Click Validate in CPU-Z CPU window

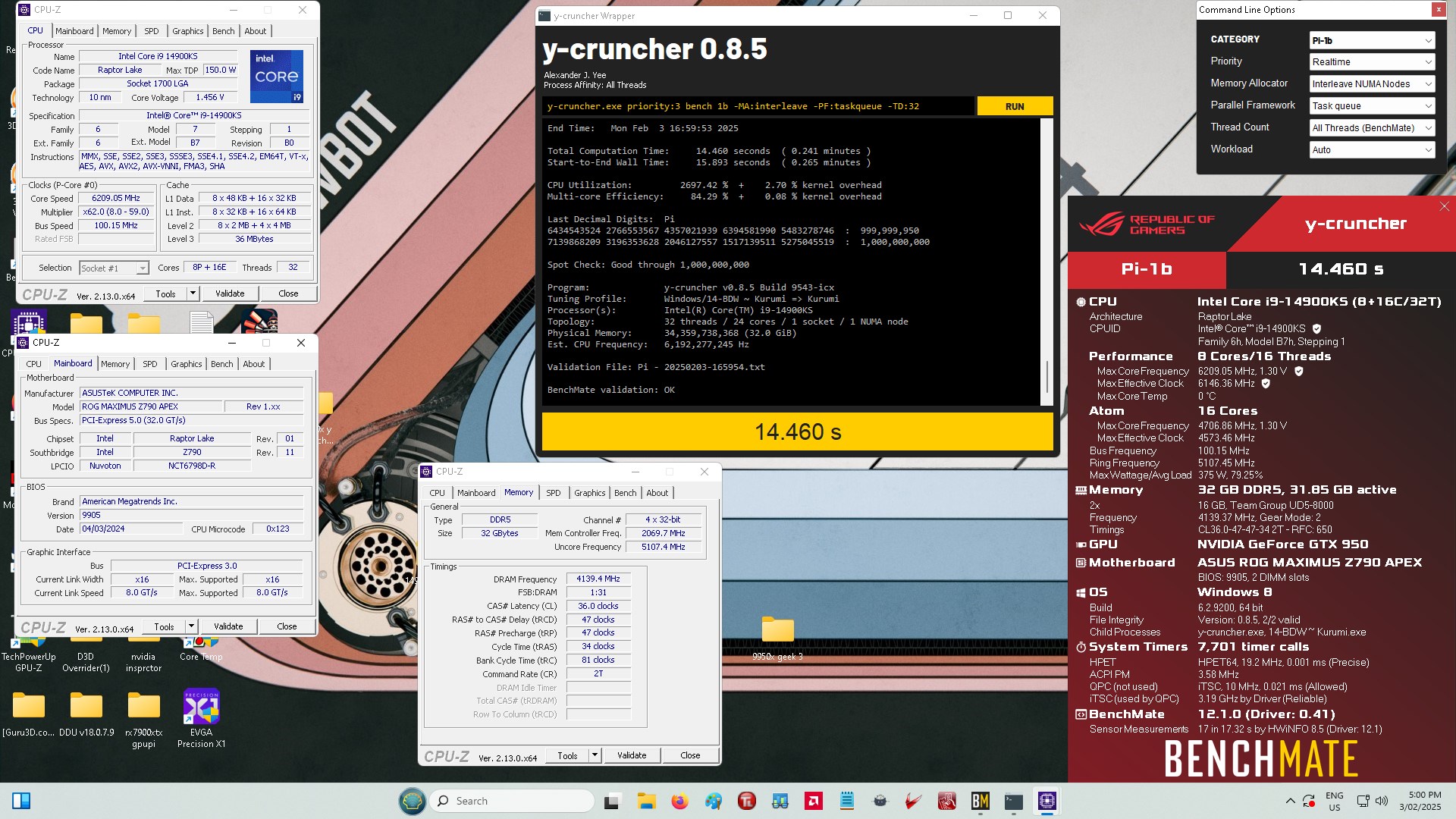click(x=230, y=293)
